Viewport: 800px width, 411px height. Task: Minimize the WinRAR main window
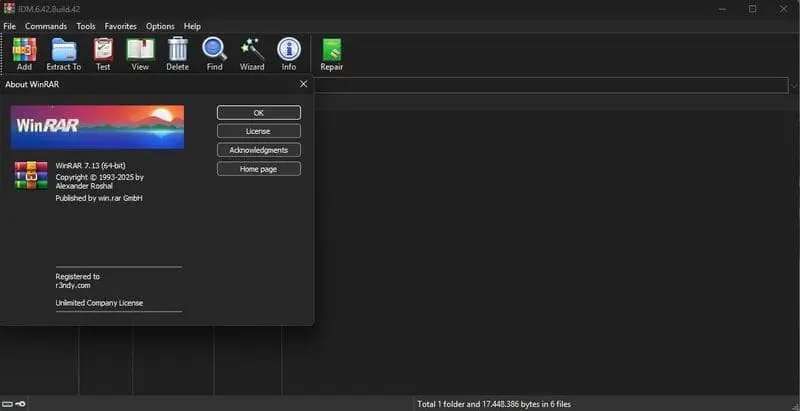point(721,9)
